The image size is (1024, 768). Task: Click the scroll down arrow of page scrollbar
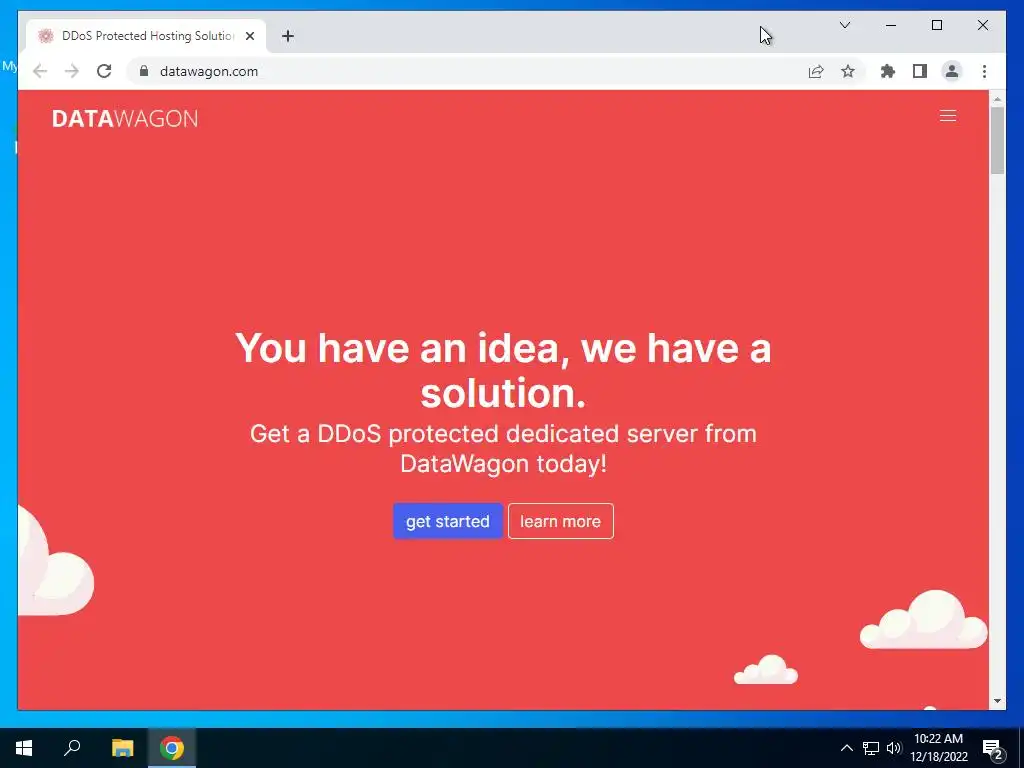click(x=997, y=701)
